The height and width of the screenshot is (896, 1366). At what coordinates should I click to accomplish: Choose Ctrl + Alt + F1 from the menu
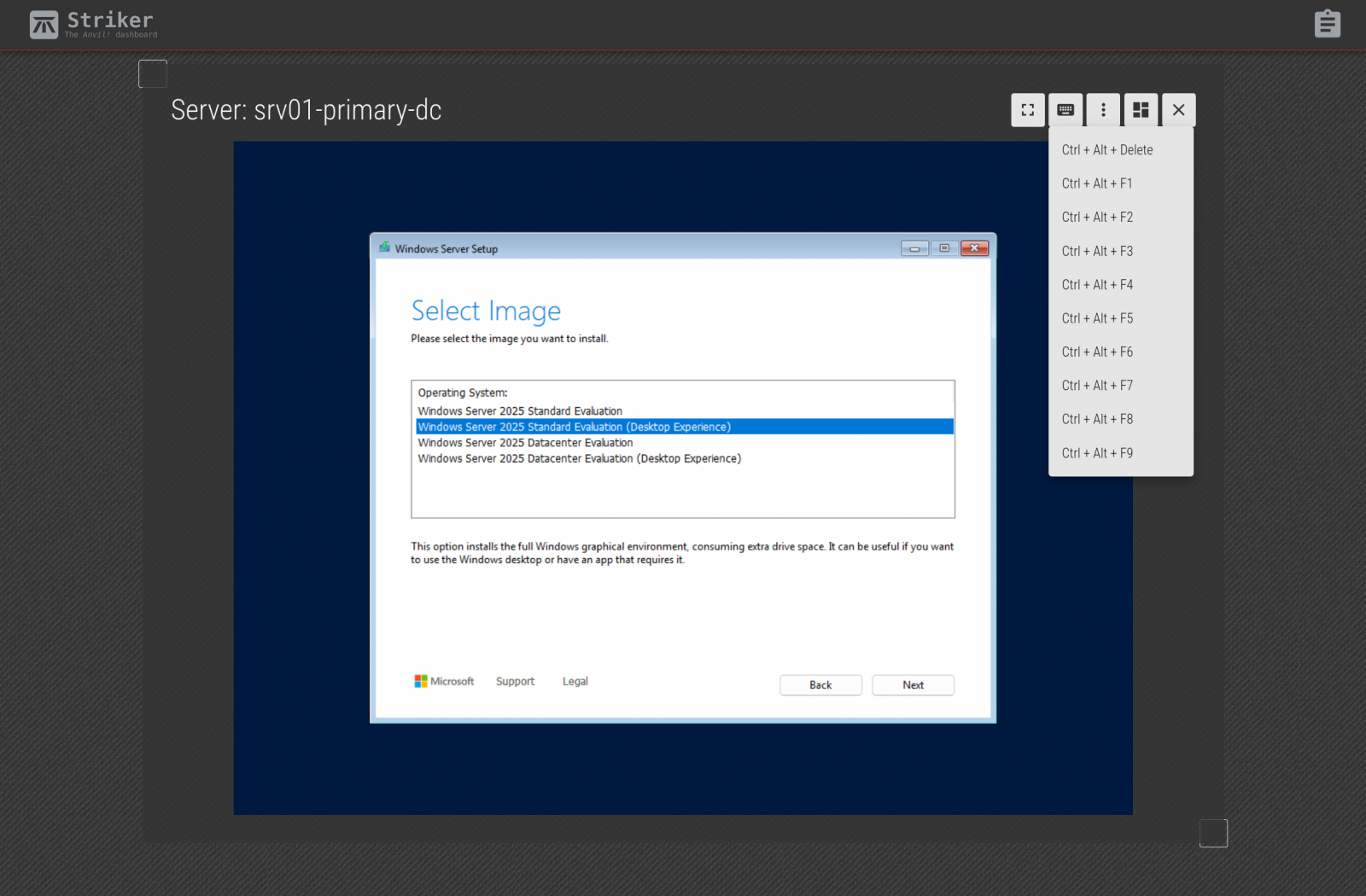(x=1097, y=183)
